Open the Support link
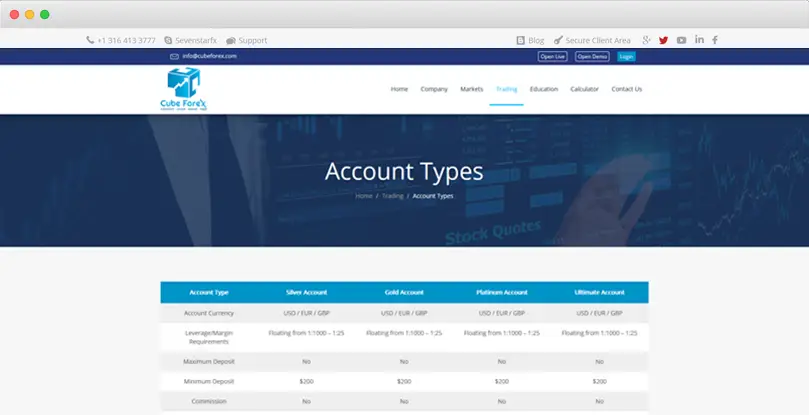 tap(247, 40)
